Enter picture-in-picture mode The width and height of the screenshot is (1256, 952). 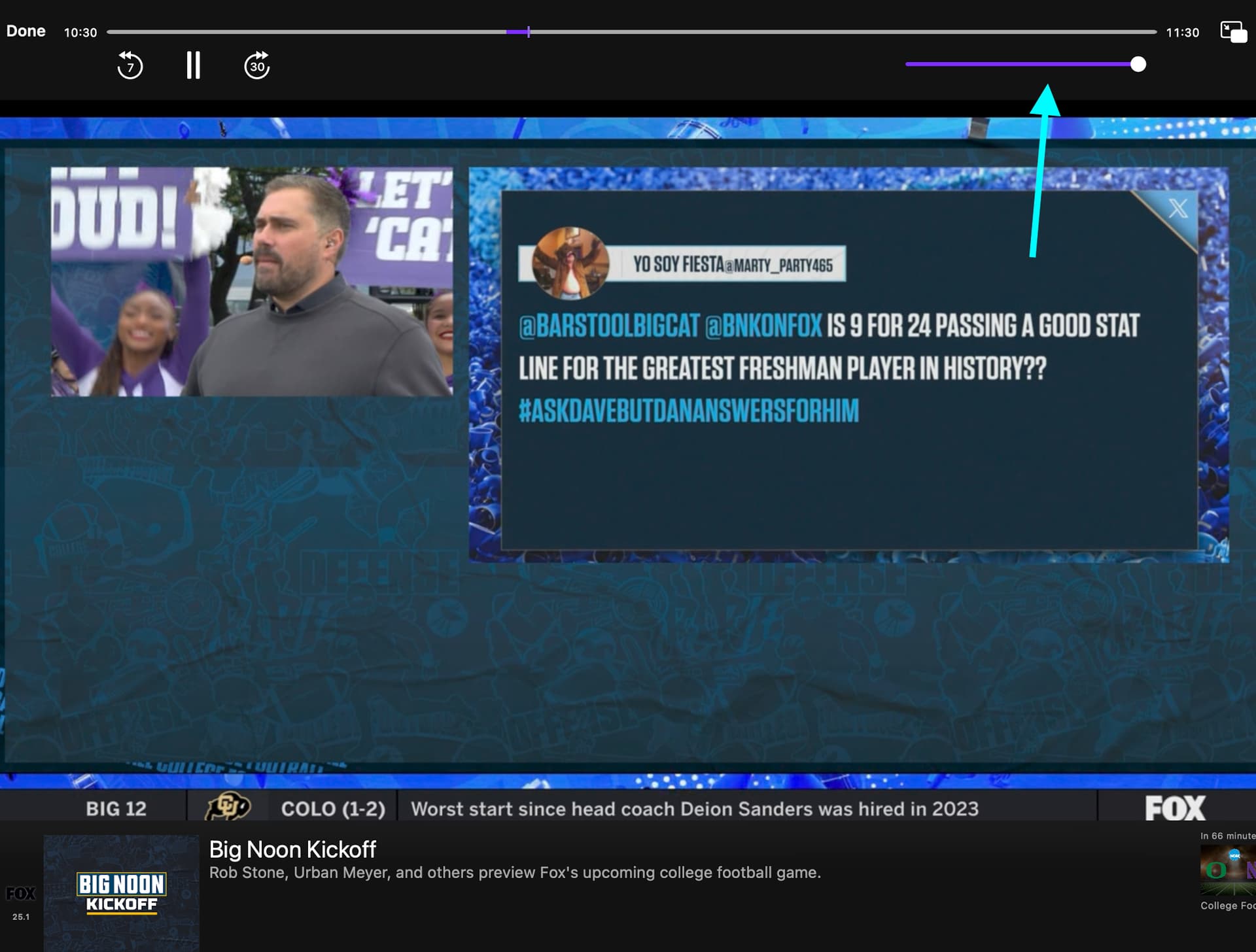(1234, 31)
